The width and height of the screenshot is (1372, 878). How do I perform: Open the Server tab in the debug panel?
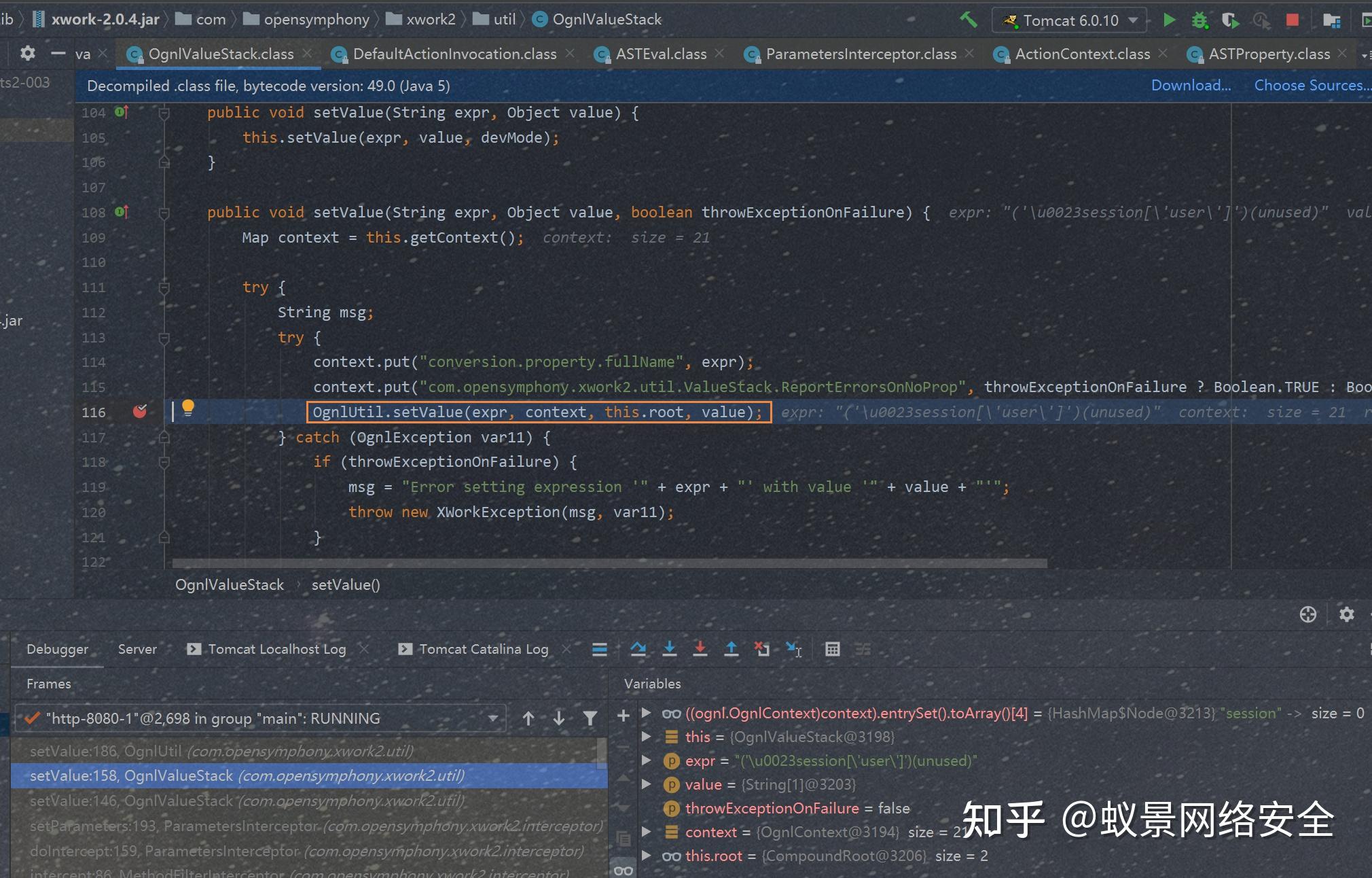(x=137, y=649)
